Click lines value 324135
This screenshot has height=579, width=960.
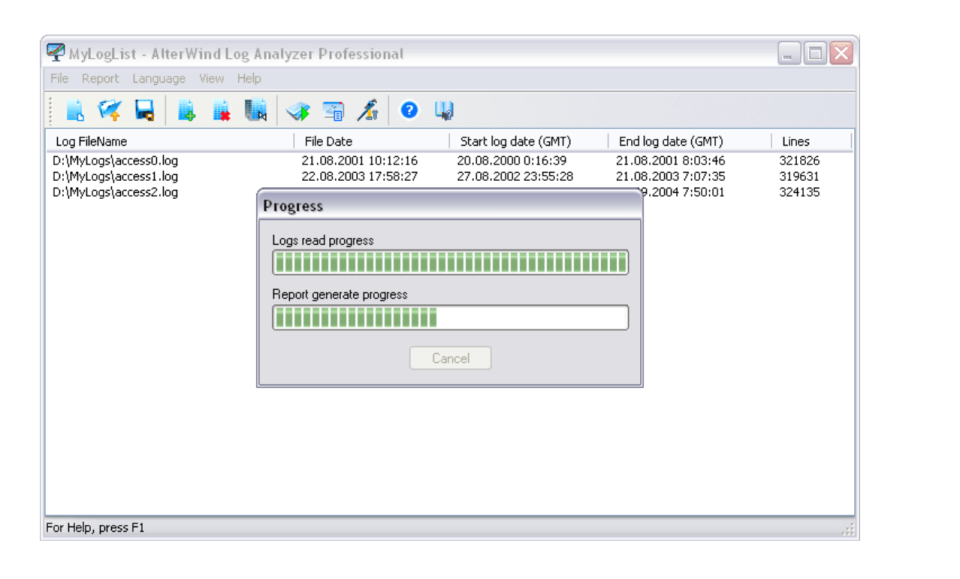(799, 192)
